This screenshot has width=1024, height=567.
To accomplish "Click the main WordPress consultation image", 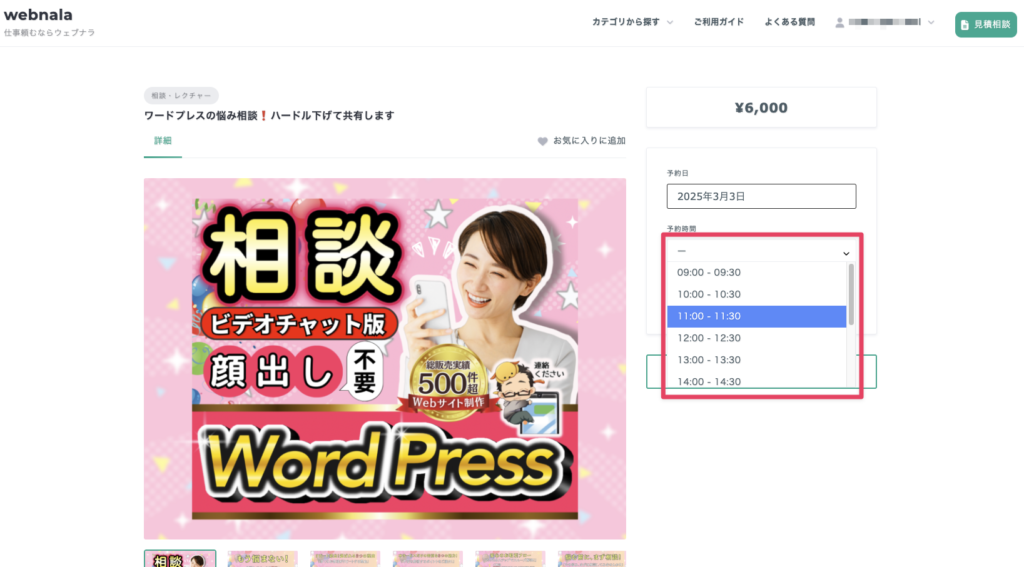I will [x=385, y=359].
